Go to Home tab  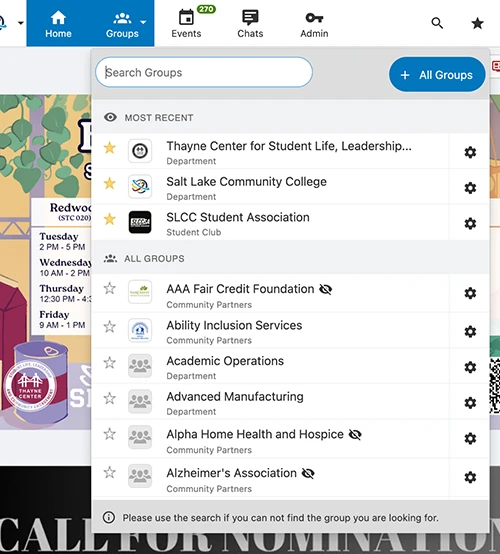click(x=58, y=23)
